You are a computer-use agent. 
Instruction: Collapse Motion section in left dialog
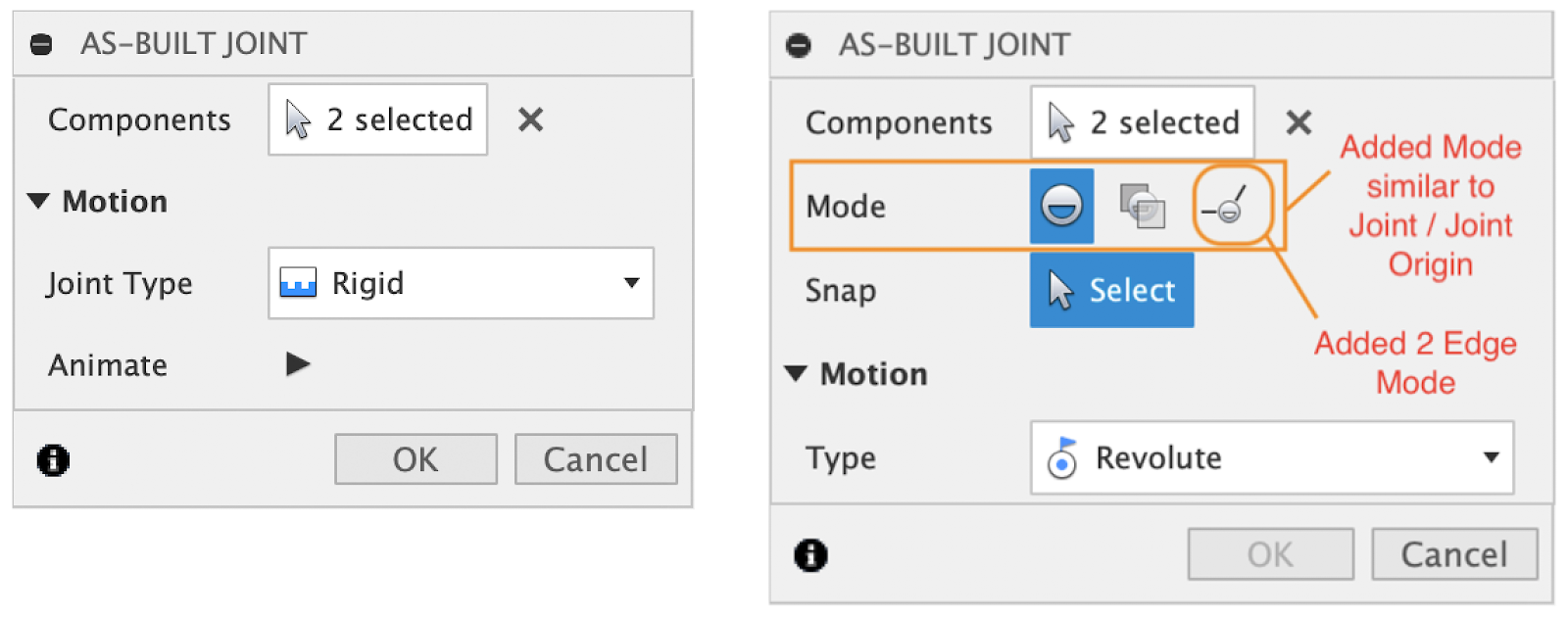pos(38,202)
